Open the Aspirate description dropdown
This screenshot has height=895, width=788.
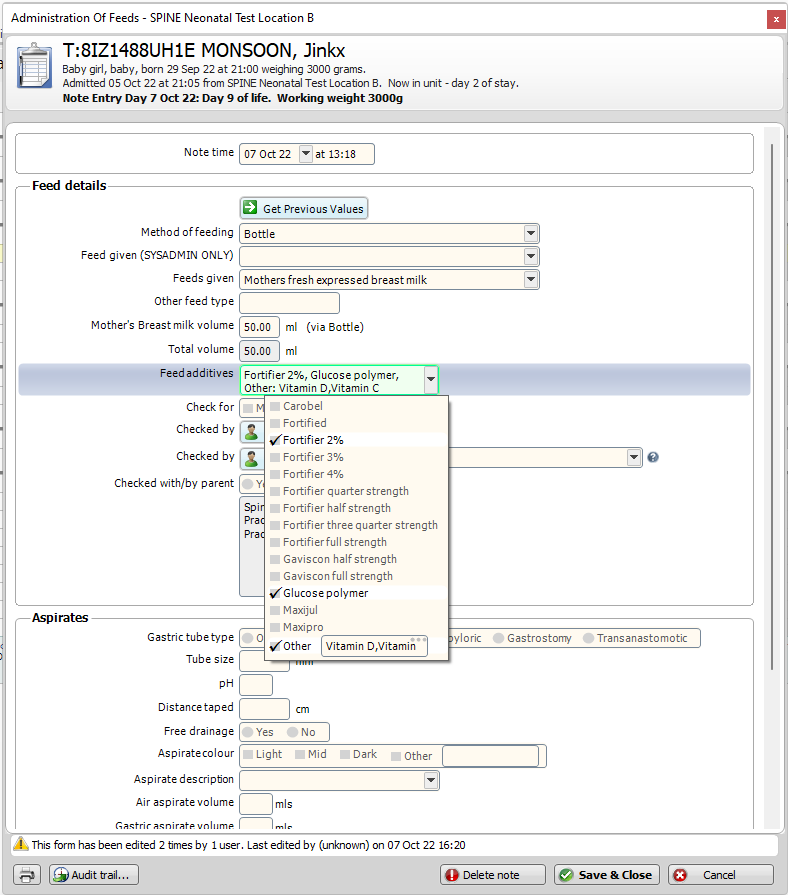(431, 780)
